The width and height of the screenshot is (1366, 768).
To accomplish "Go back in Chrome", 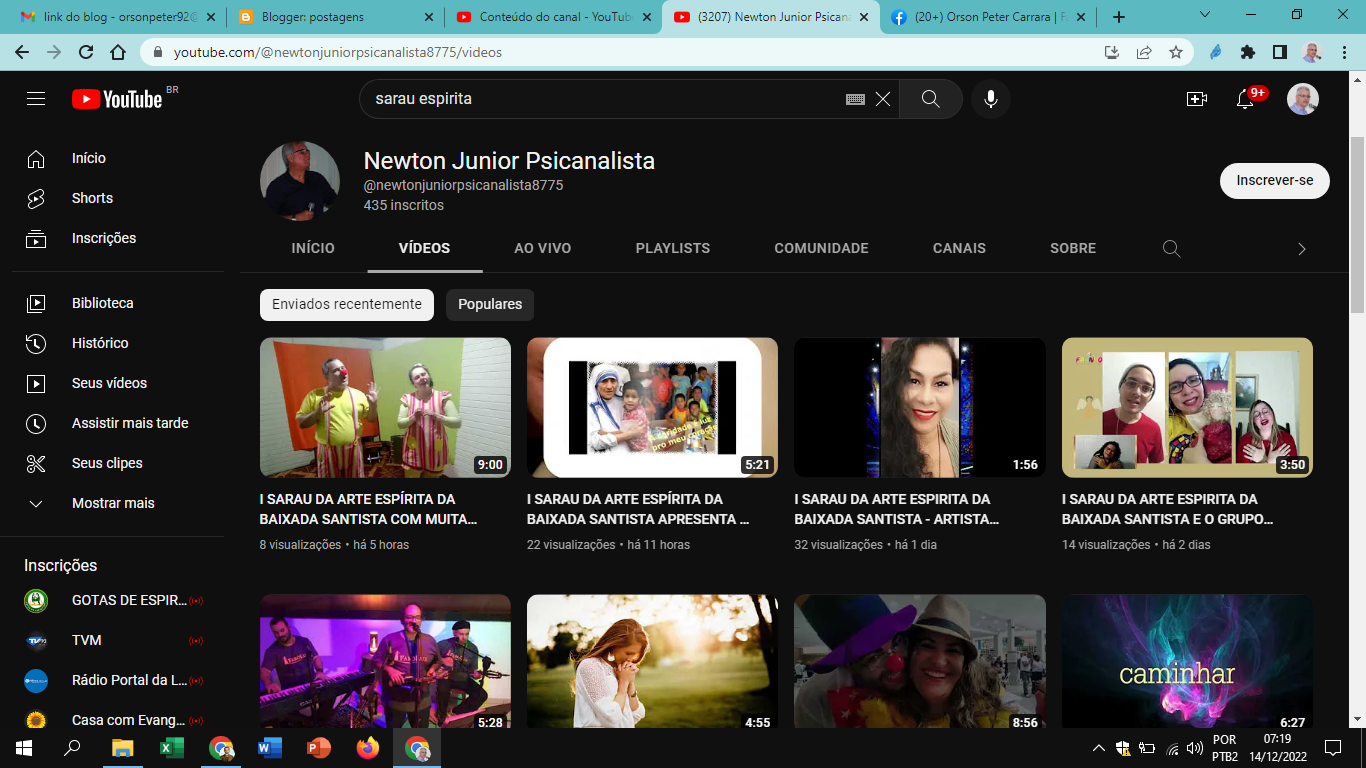I will coord(22,52).
